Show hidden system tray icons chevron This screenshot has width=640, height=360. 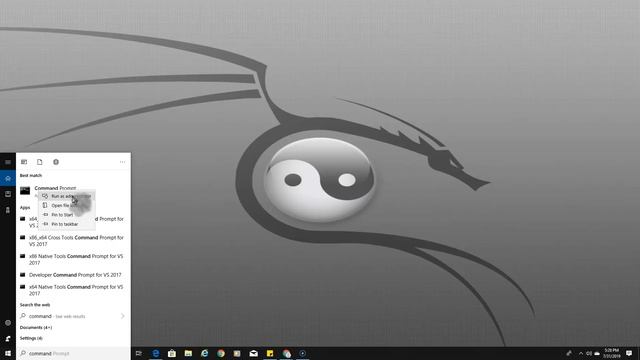[x=581, y=353]
